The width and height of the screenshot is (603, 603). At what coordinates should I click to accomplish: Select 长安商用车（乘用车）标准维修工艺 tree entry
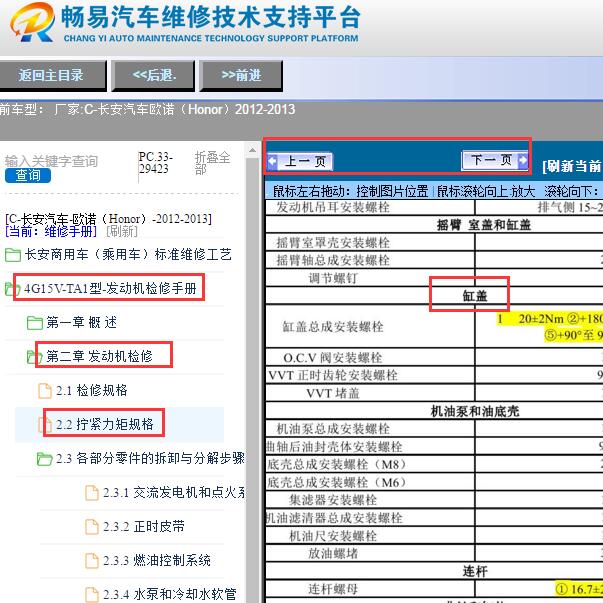[128, 255]
